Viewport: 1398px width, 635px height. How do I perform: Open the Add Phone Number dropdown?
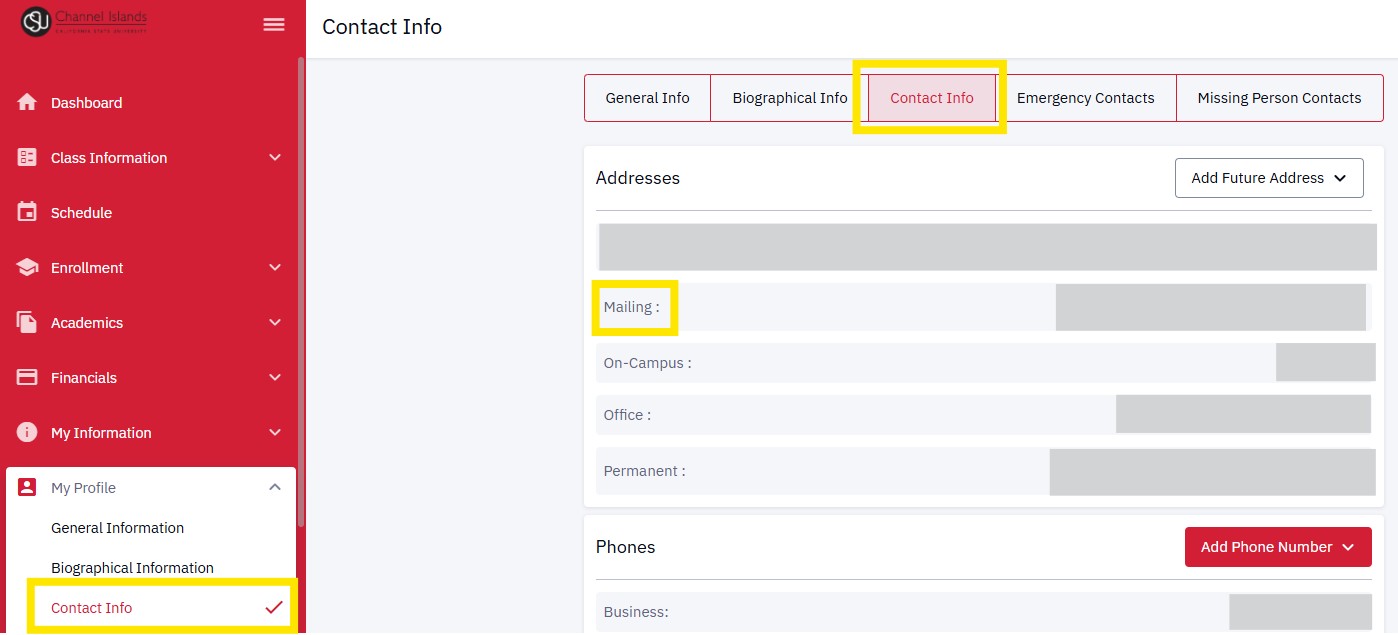[x=1277, y=547]
